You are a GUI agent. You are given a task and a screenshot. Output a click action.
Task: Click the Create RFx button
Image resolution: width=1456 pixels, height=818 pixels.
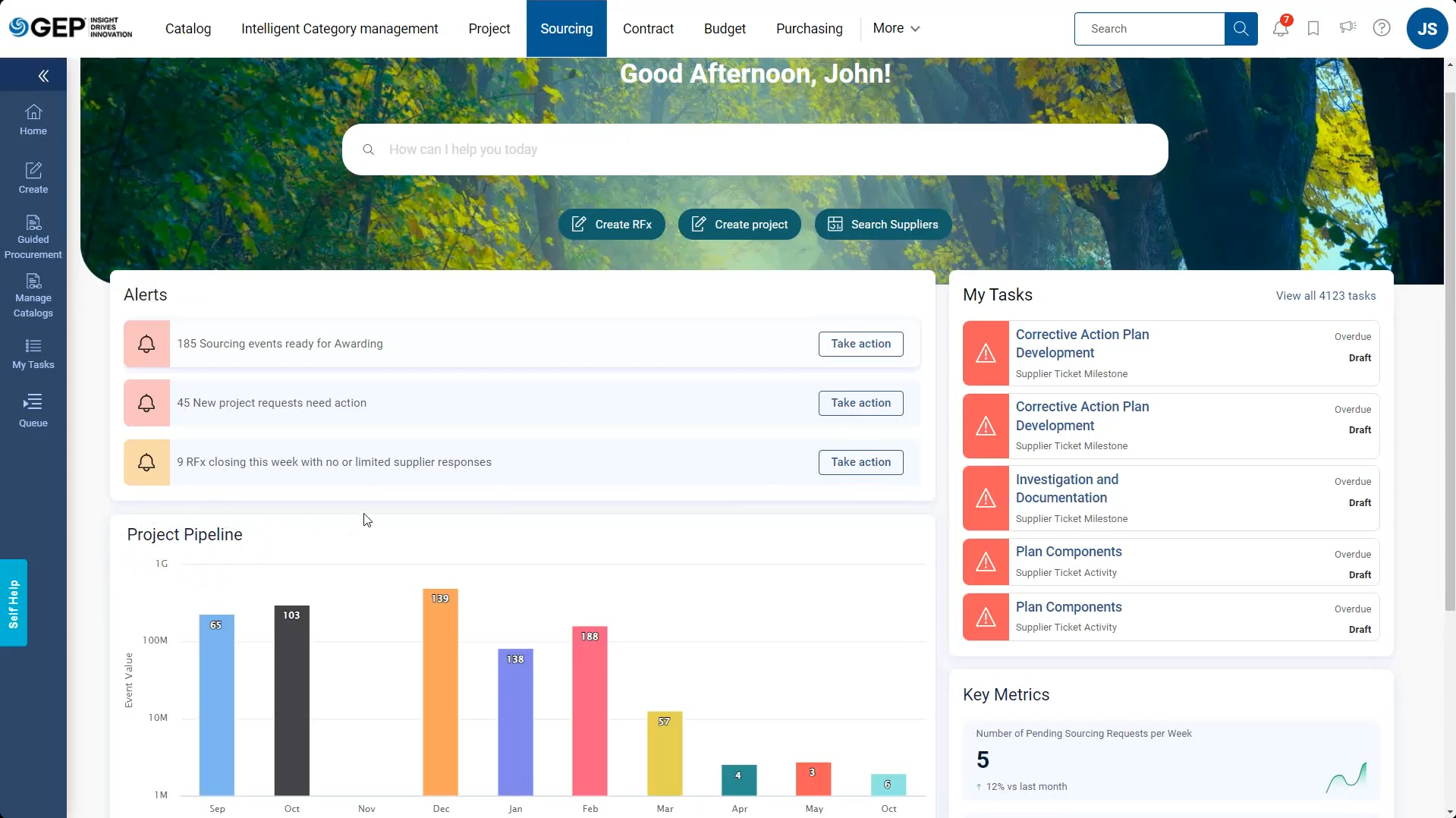click(612, 225)
